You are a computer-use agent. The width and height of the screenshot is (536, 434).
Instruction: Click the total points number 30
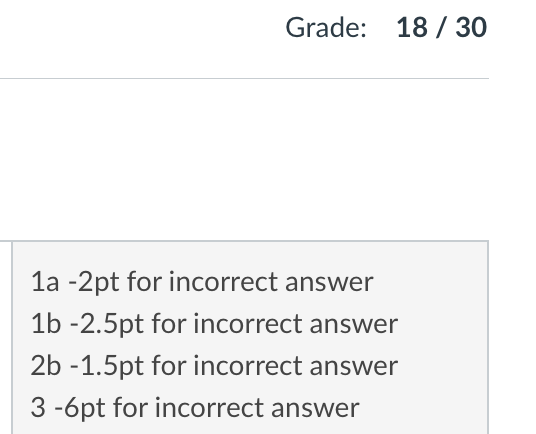point(471,27)
